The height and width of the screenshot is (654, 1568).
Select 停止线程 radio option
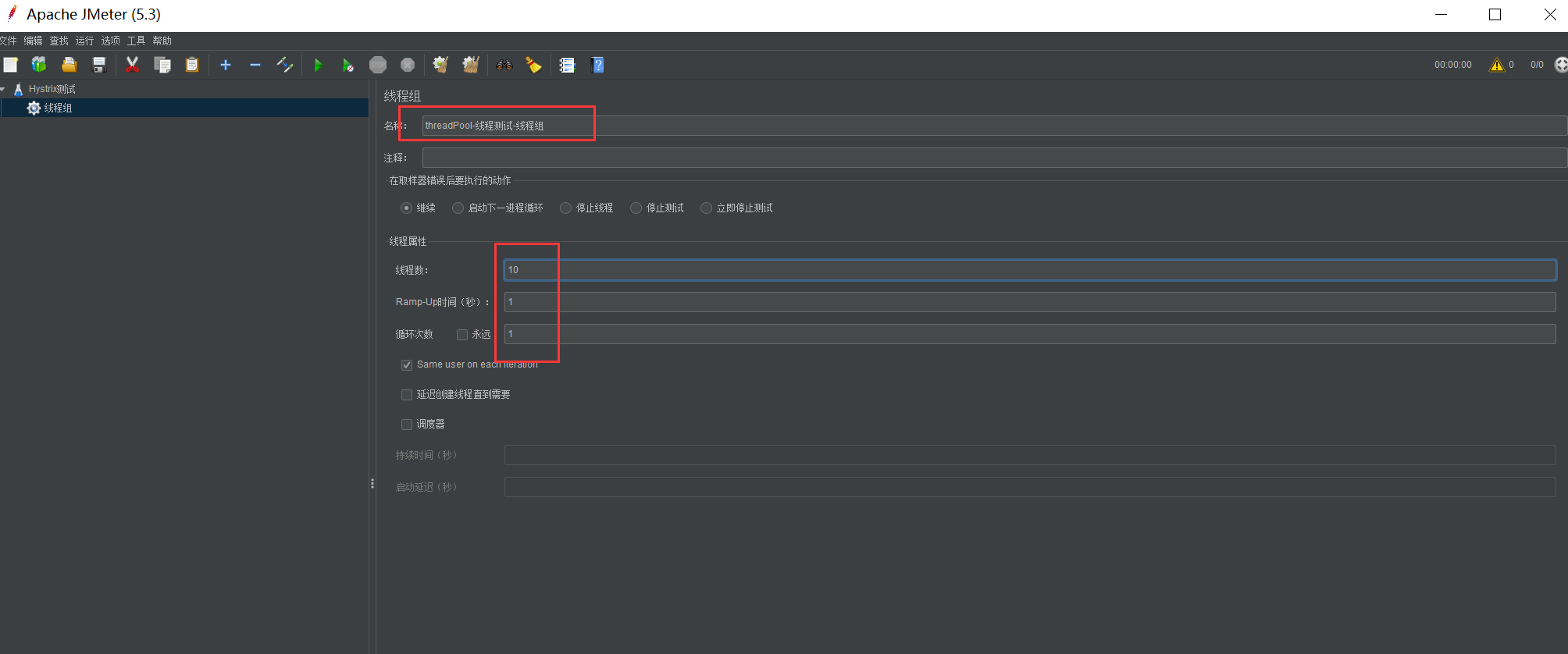tap(565, 208)
